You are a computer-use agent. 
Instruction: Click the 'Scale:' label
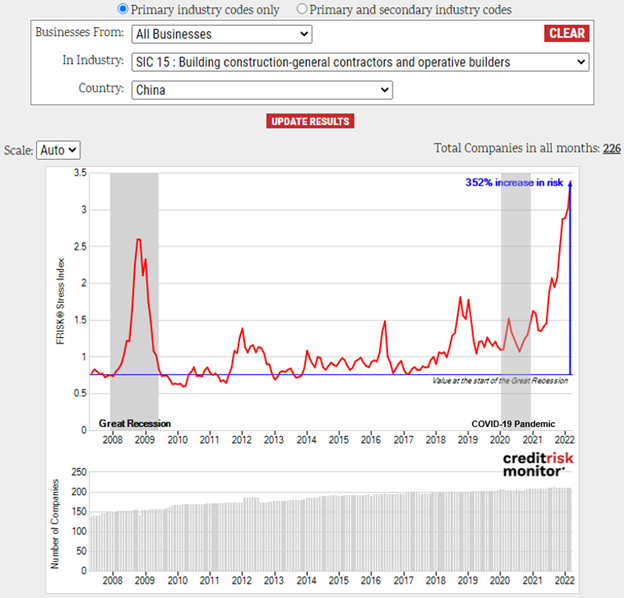click(x=18, y=150)
